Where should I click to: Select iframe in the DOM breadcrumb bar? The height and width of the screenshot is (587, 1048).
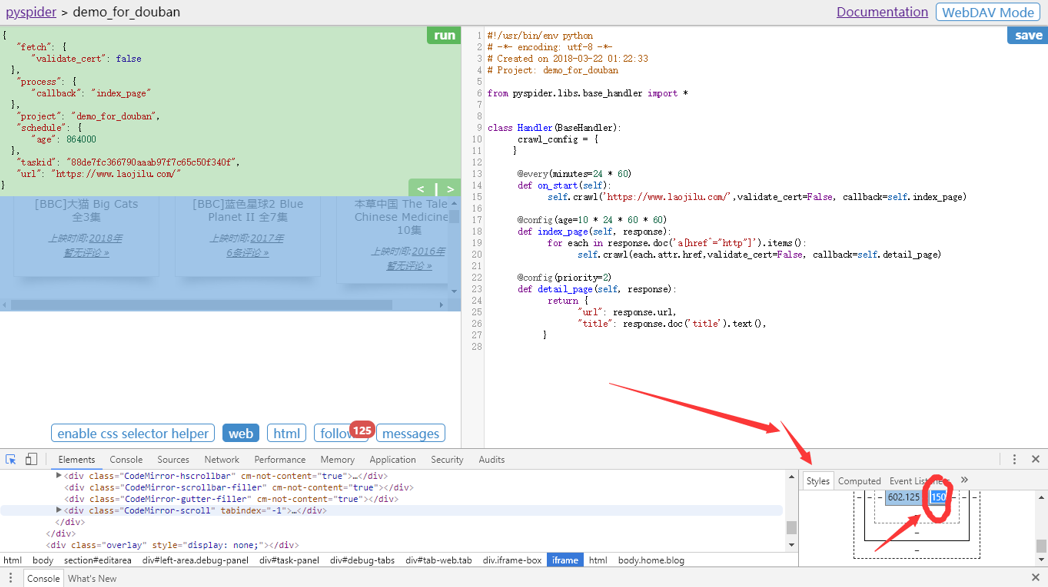(564, 560)
